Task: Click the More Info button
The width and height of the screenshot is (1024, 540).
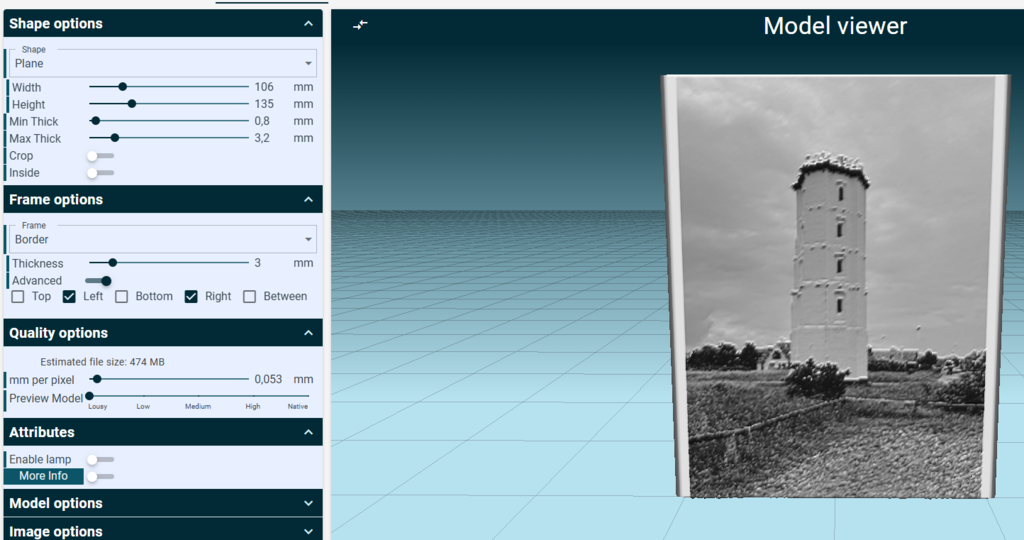Action: coord(44,476)
